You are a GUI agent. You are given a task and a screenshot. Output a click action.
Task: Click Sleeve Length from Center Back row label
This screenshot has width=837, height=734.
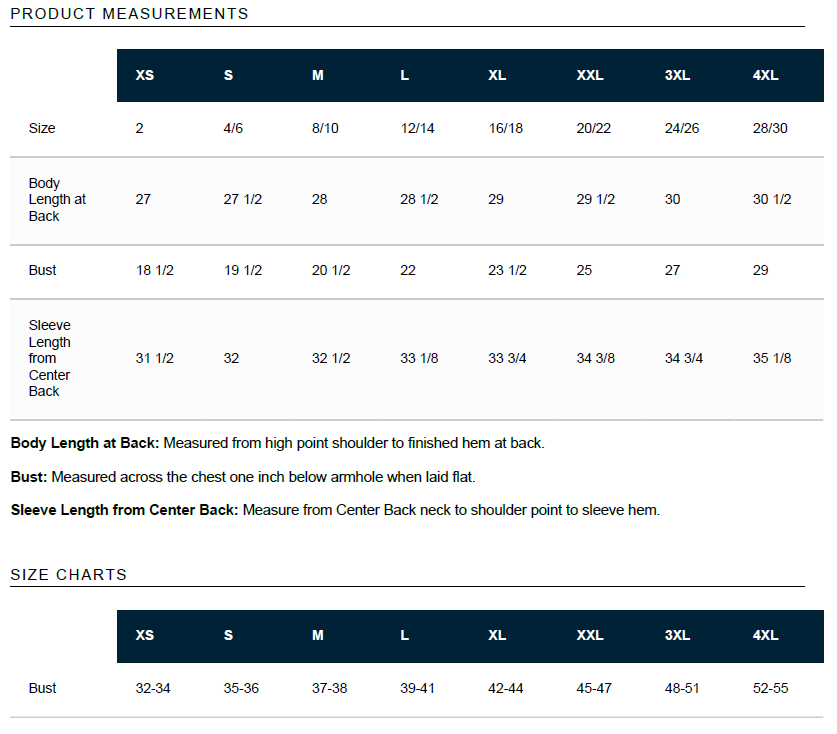pos(50,358)
